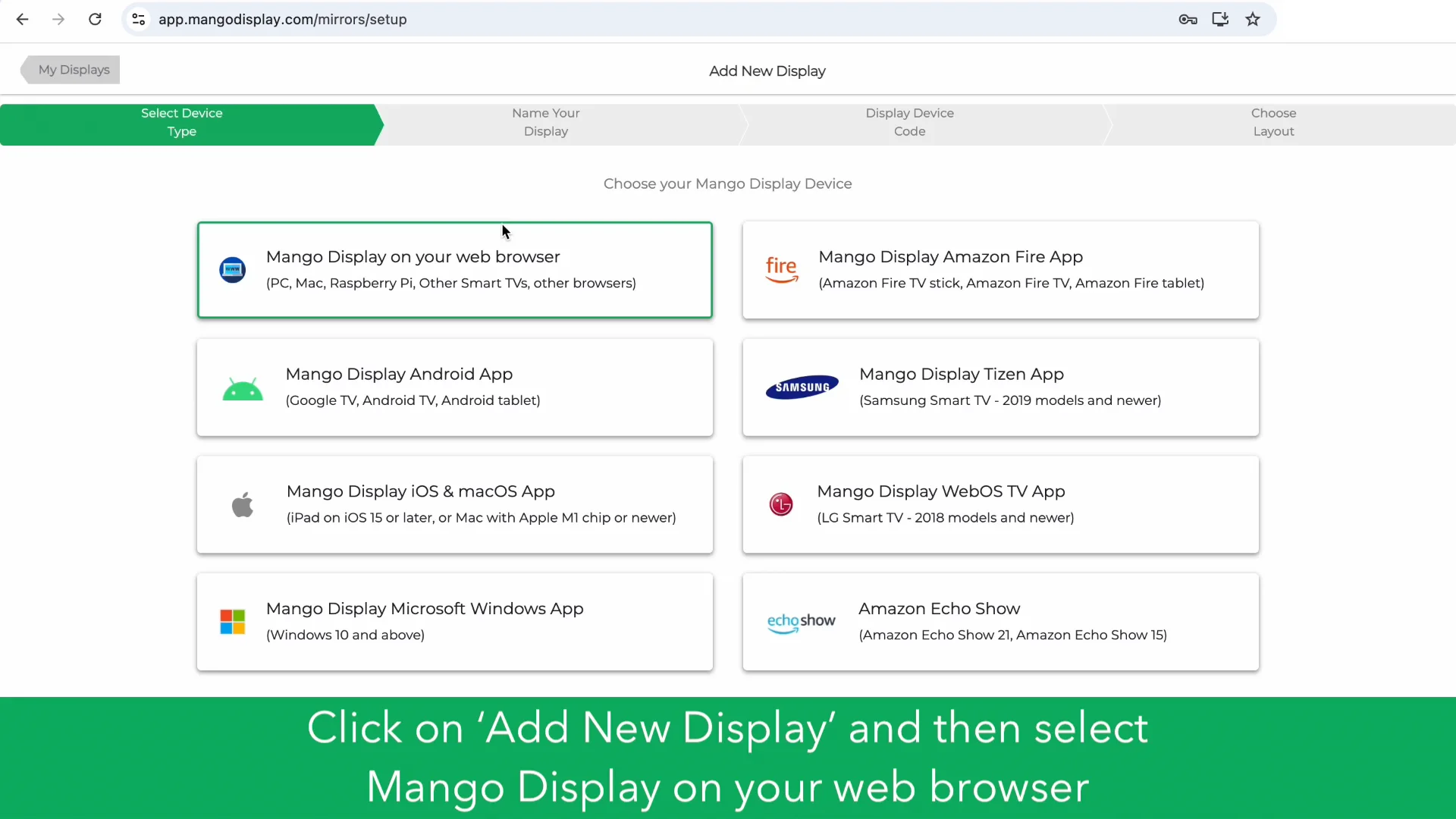The width and height of the screenshot is (1456, 819).
Task: Click the Apple logo icon
Action: point(243,505)
